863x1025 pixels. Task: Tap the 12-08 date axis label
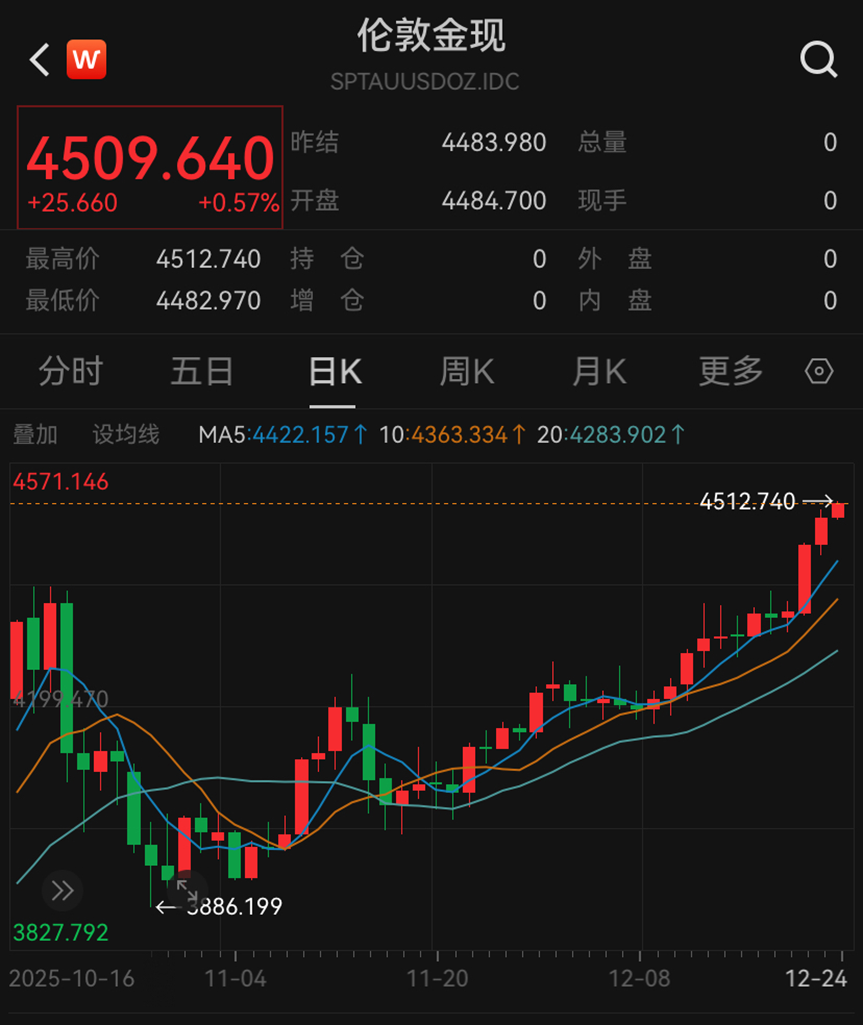[639, 979]
